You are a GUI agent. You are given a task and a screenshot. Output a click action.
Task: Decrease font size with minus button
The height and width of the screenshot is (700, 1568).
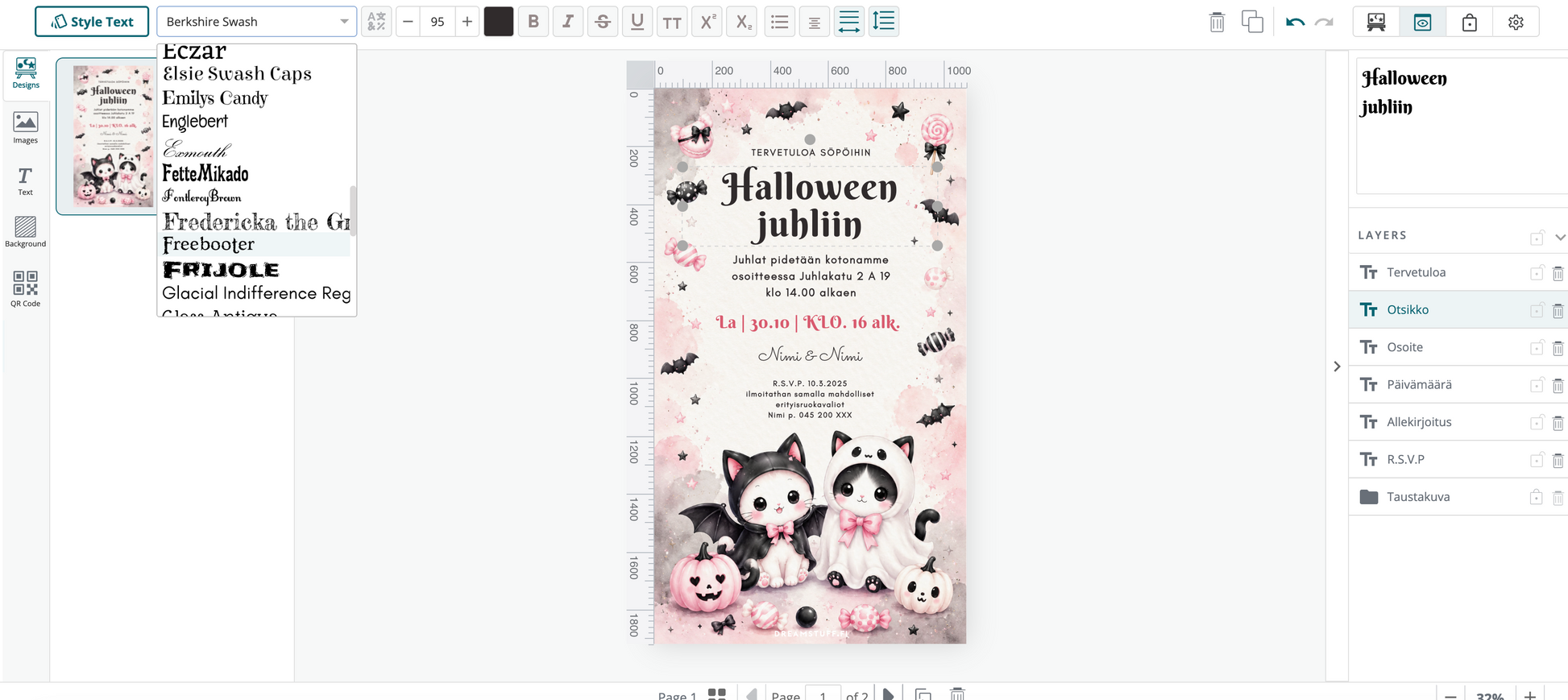(409, 22)
